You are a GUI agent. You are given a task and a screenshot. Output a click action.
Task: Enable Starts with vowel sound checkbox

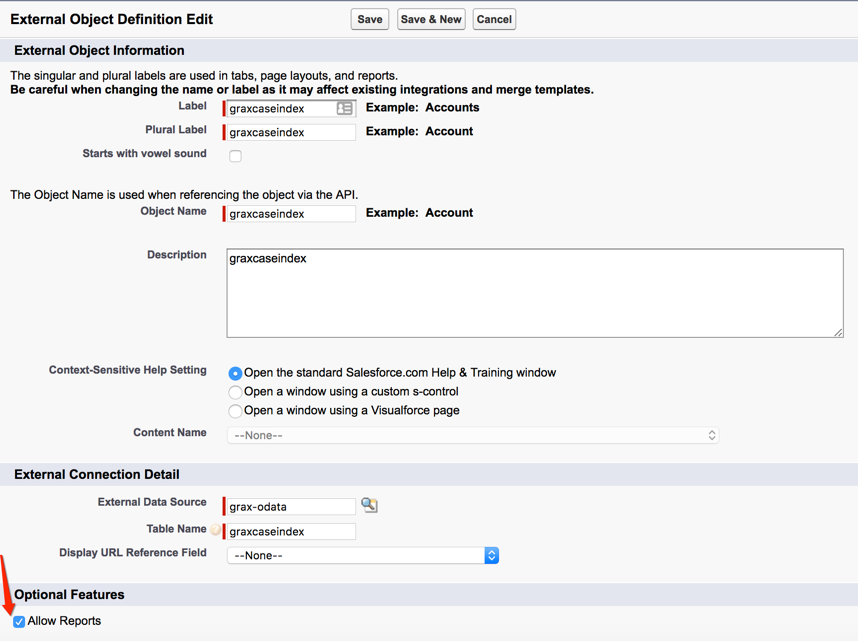[x=235, y=156]
